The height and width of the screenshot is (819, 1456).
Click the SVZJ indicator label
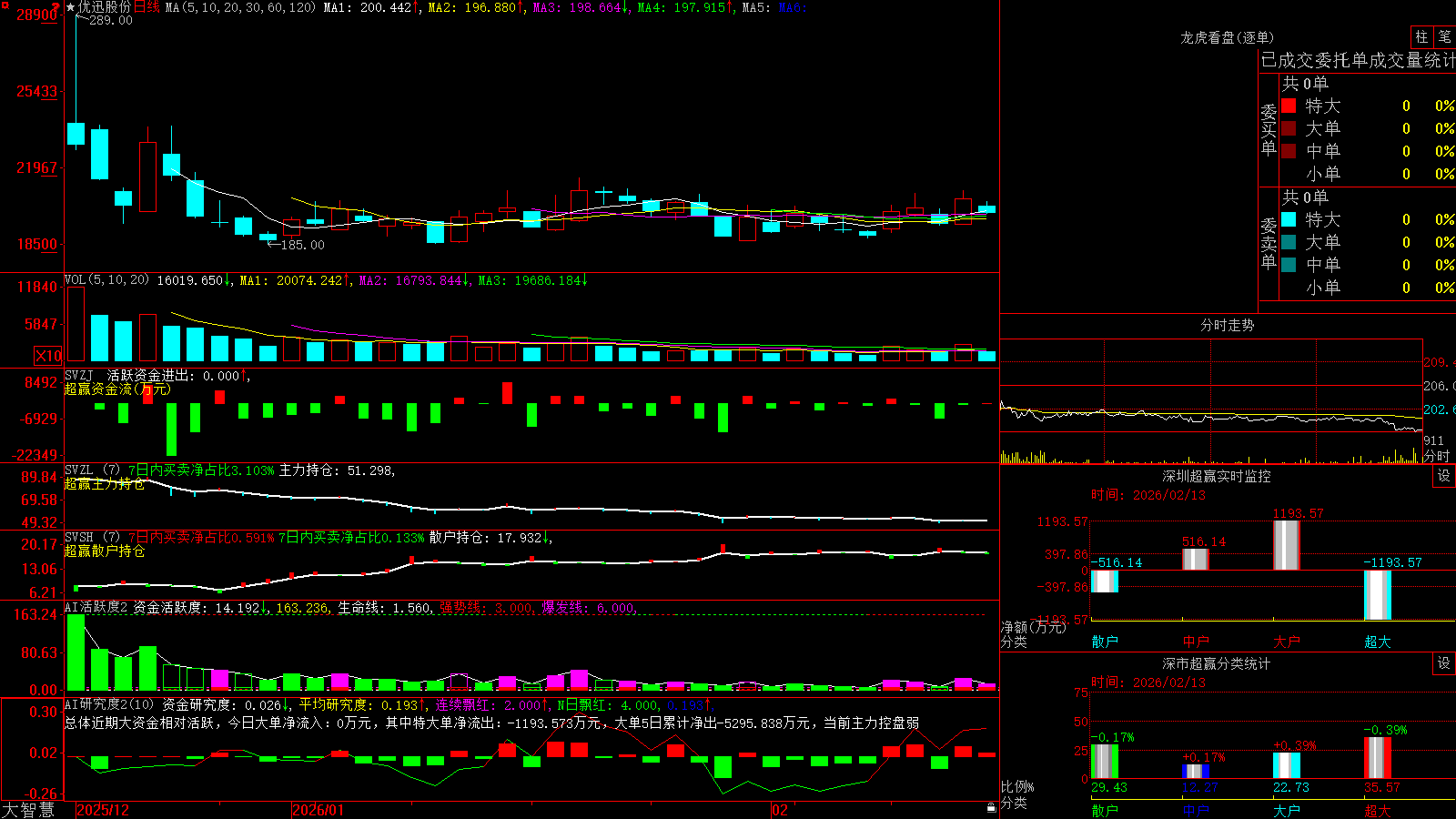(x=78, y=375)
